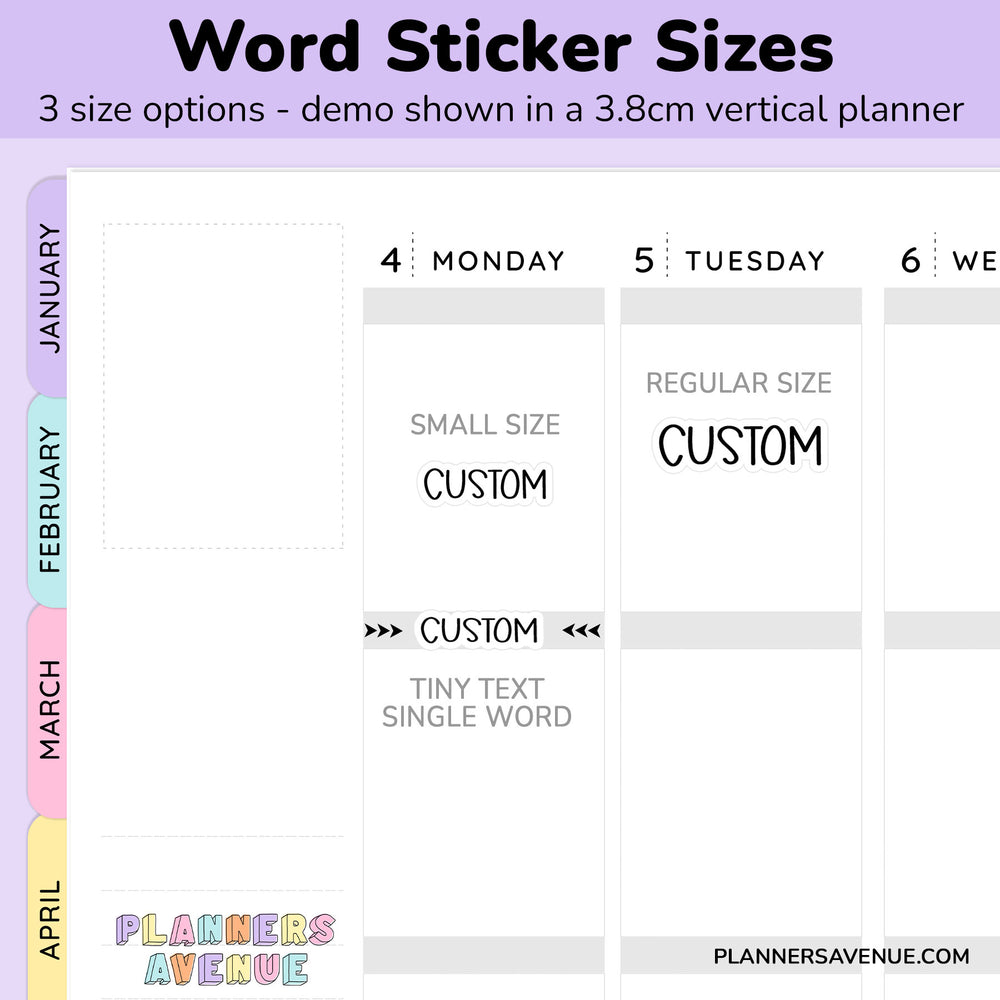Click the date number 5
This screenshot has height=1000, width=1000.
(645, 261)
